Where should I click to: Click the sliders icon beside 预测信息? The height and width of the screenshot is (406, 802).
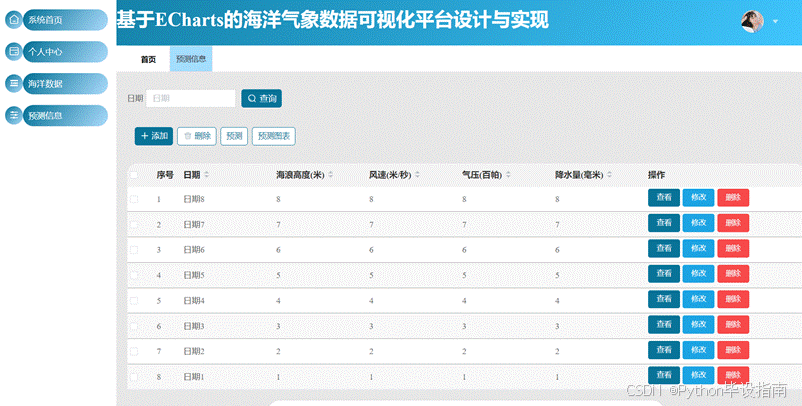pos(14,115)
